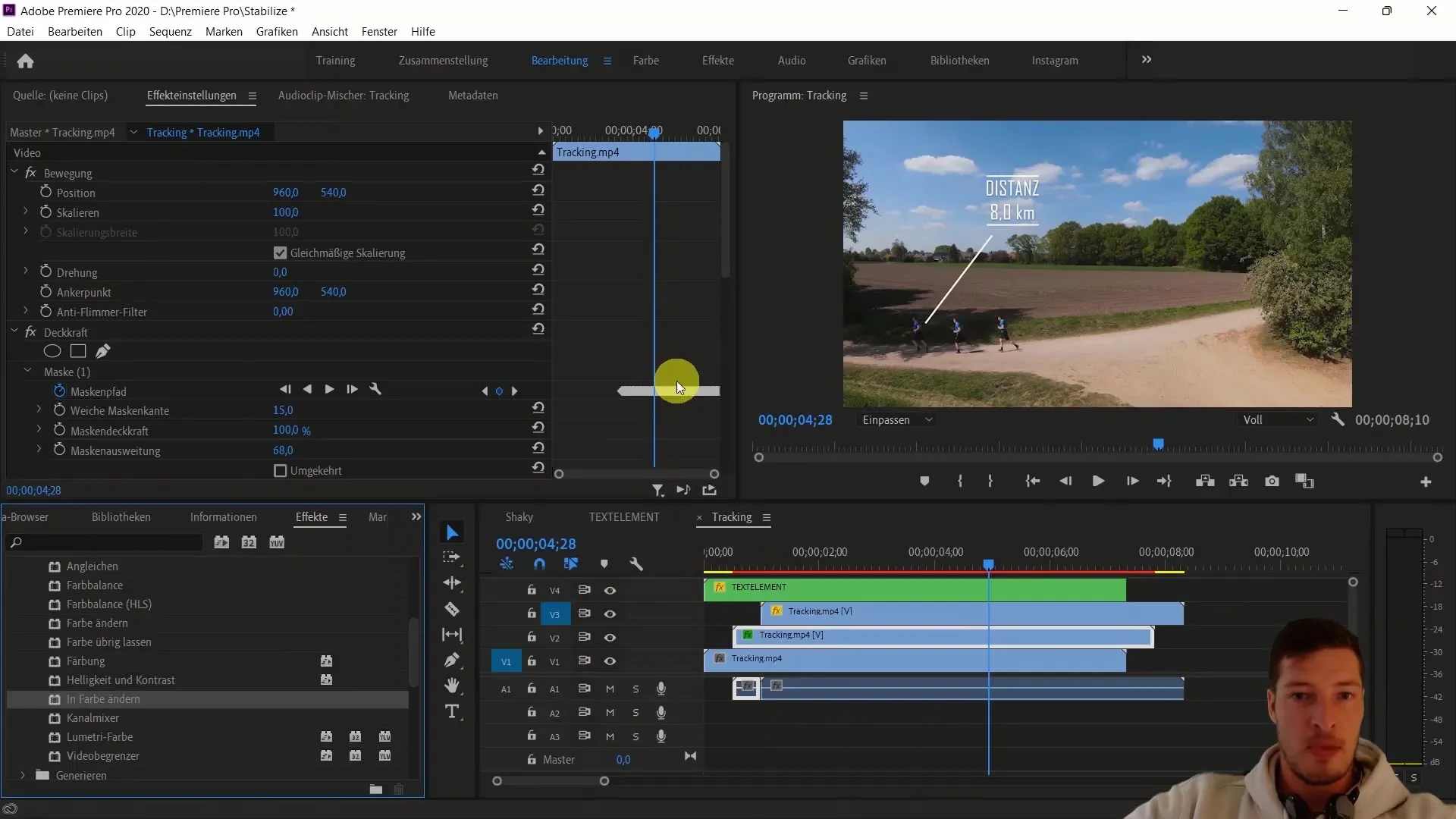Click the playhead at timecode 00;00;04;28
1456x819 pixels.
click(x=988, y=564)
